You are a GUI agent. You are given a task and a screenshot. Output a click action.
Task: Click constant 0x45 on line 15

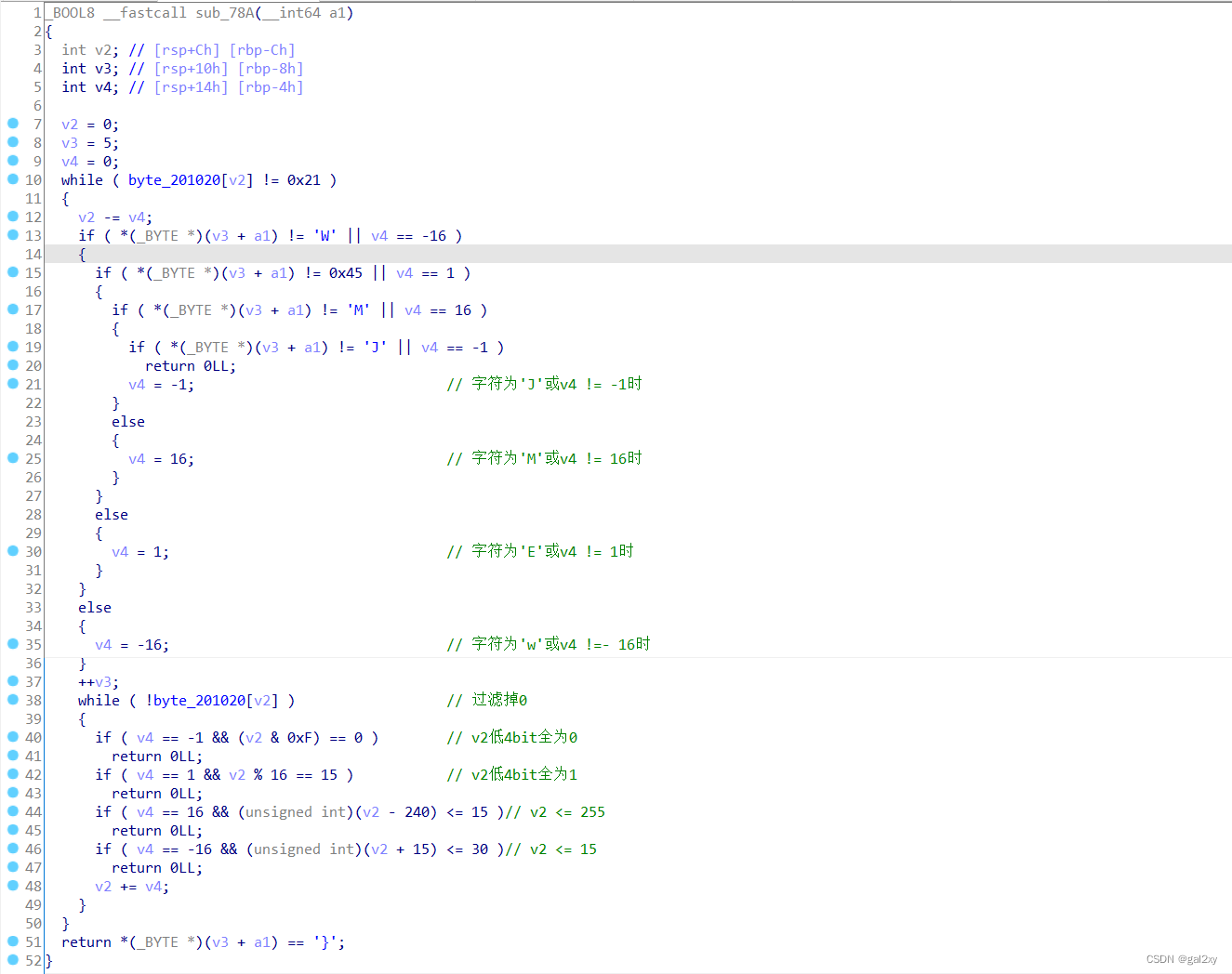click(346, 273)
